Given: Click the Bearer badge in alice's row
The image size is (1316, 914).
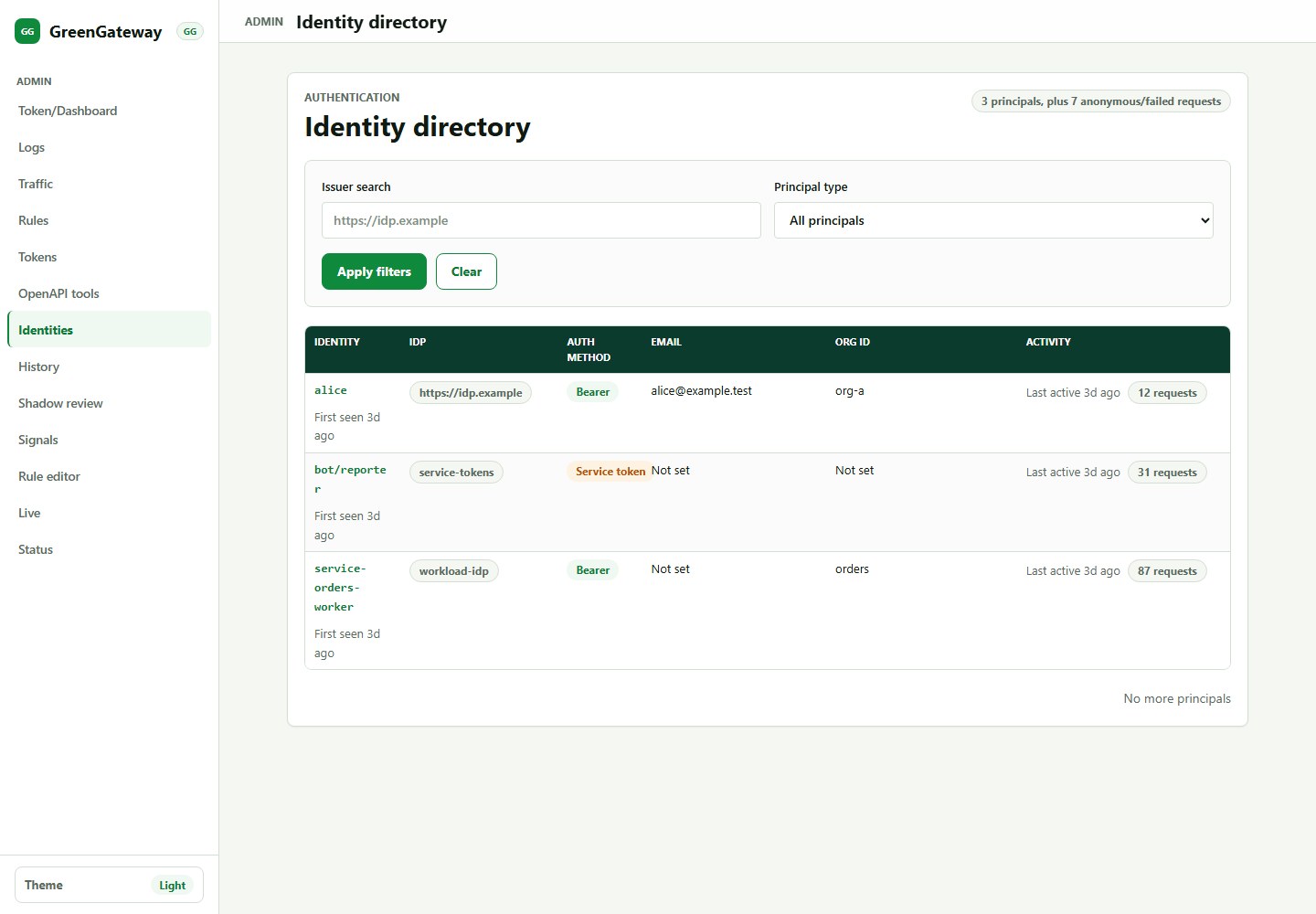Looking at the screenshot, I should [x=593, y=392].
